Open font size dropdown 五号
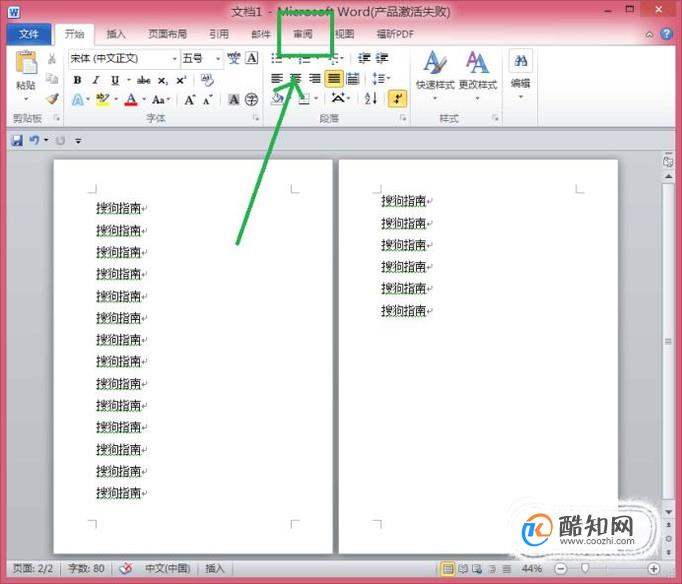 tap(217, 58)
